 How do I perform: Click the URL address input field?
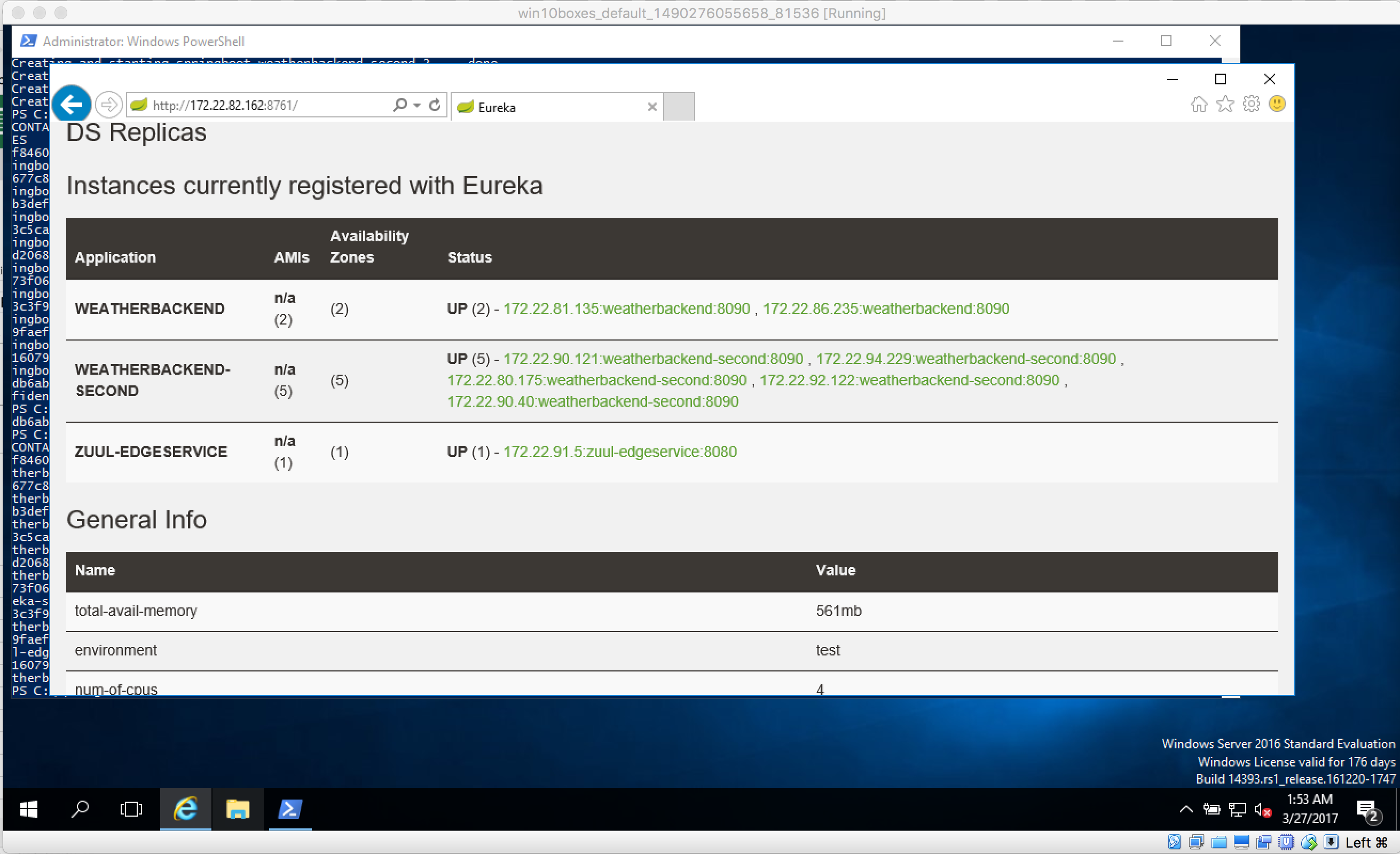(x=256, y=106)
